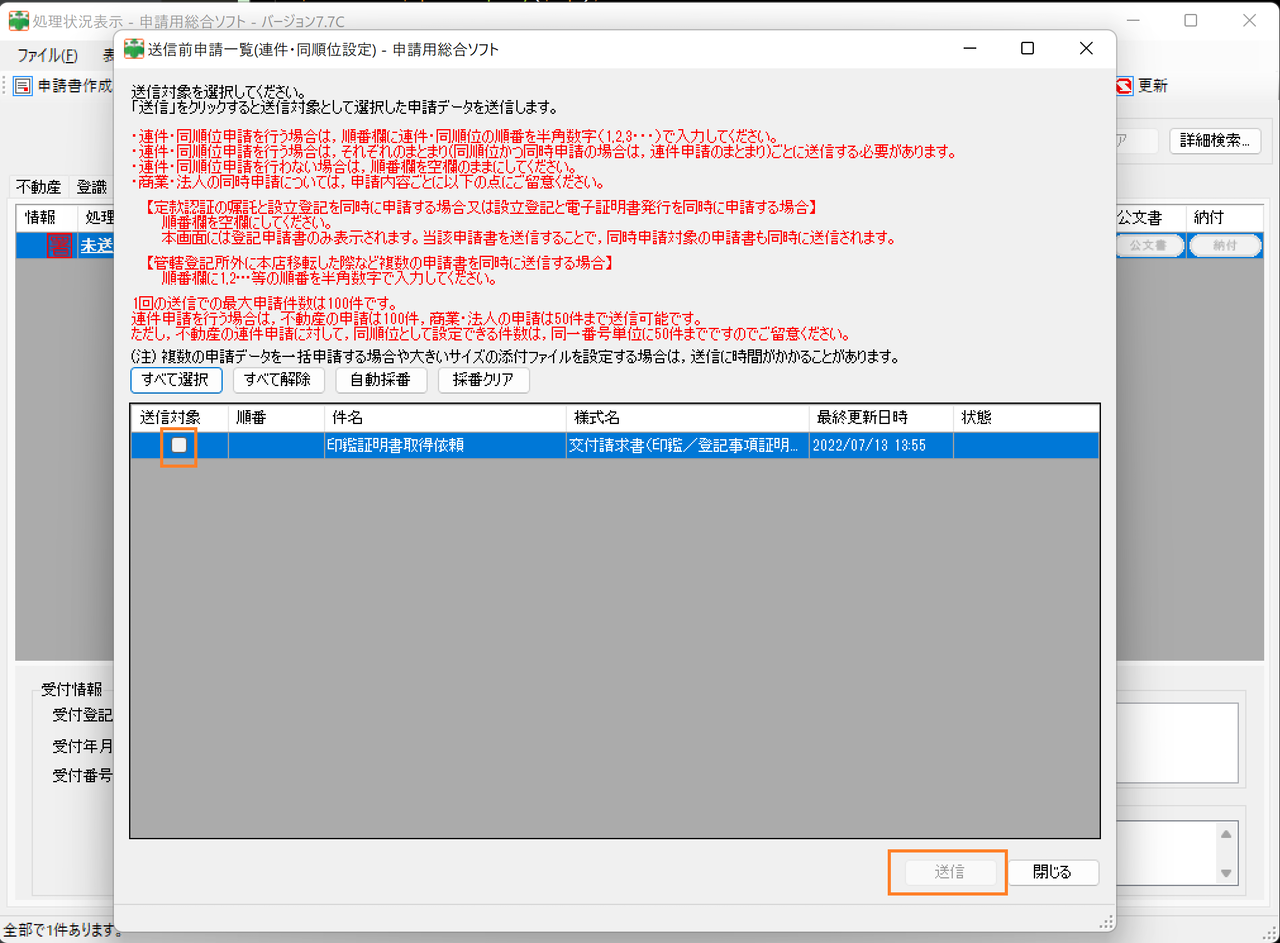Click the 順番 cell of the selected row
The height and width of the screenshot is (943, 1280).
[277, 446]
